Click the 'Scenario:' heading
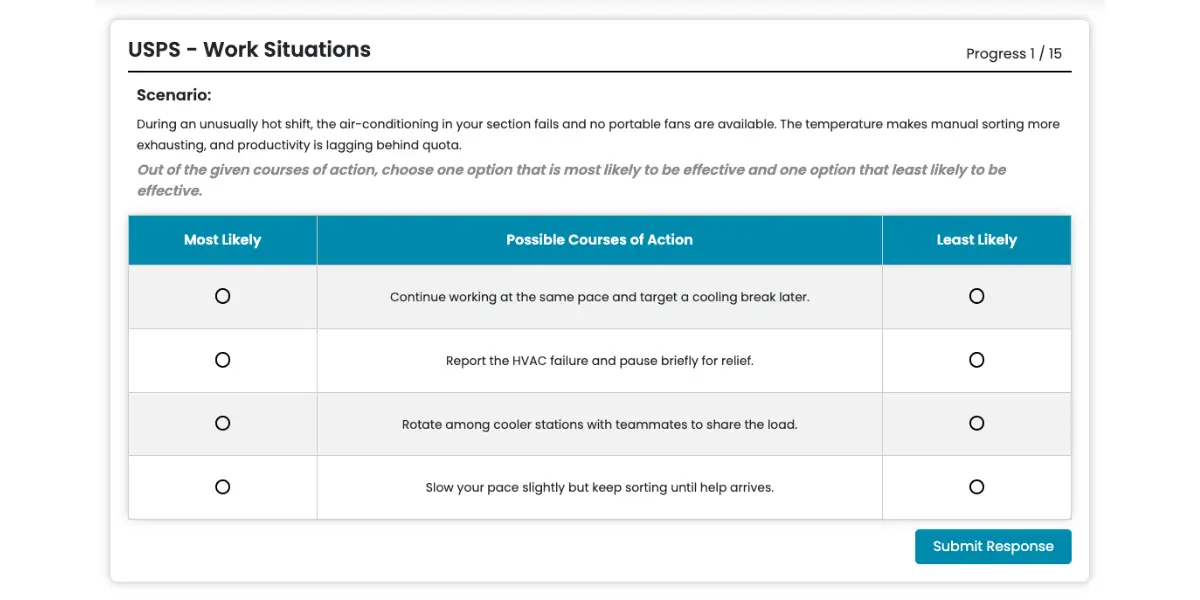1200x600 pixels. pyautogui.click(x=174, y=96)
